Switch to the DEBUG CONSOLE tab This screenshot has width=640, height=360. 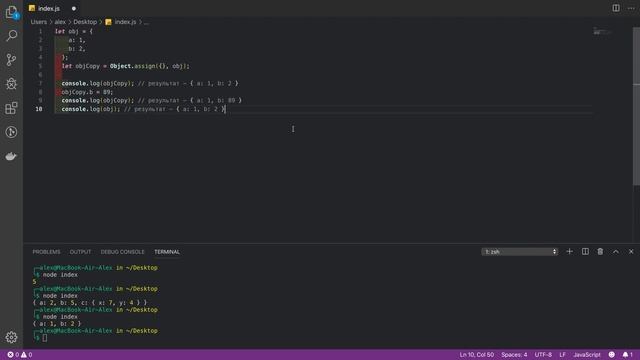122,252
